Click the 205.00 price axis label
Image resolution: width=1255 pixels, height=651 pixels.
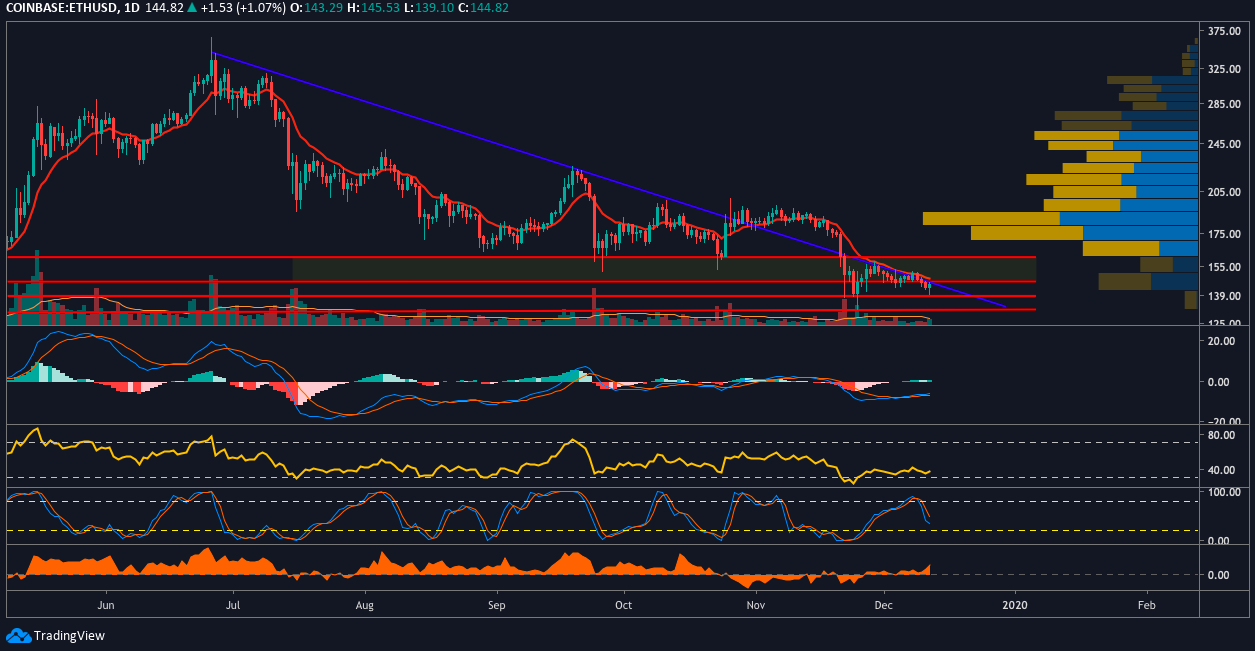pyautogui.click(x=1224, y=191)
